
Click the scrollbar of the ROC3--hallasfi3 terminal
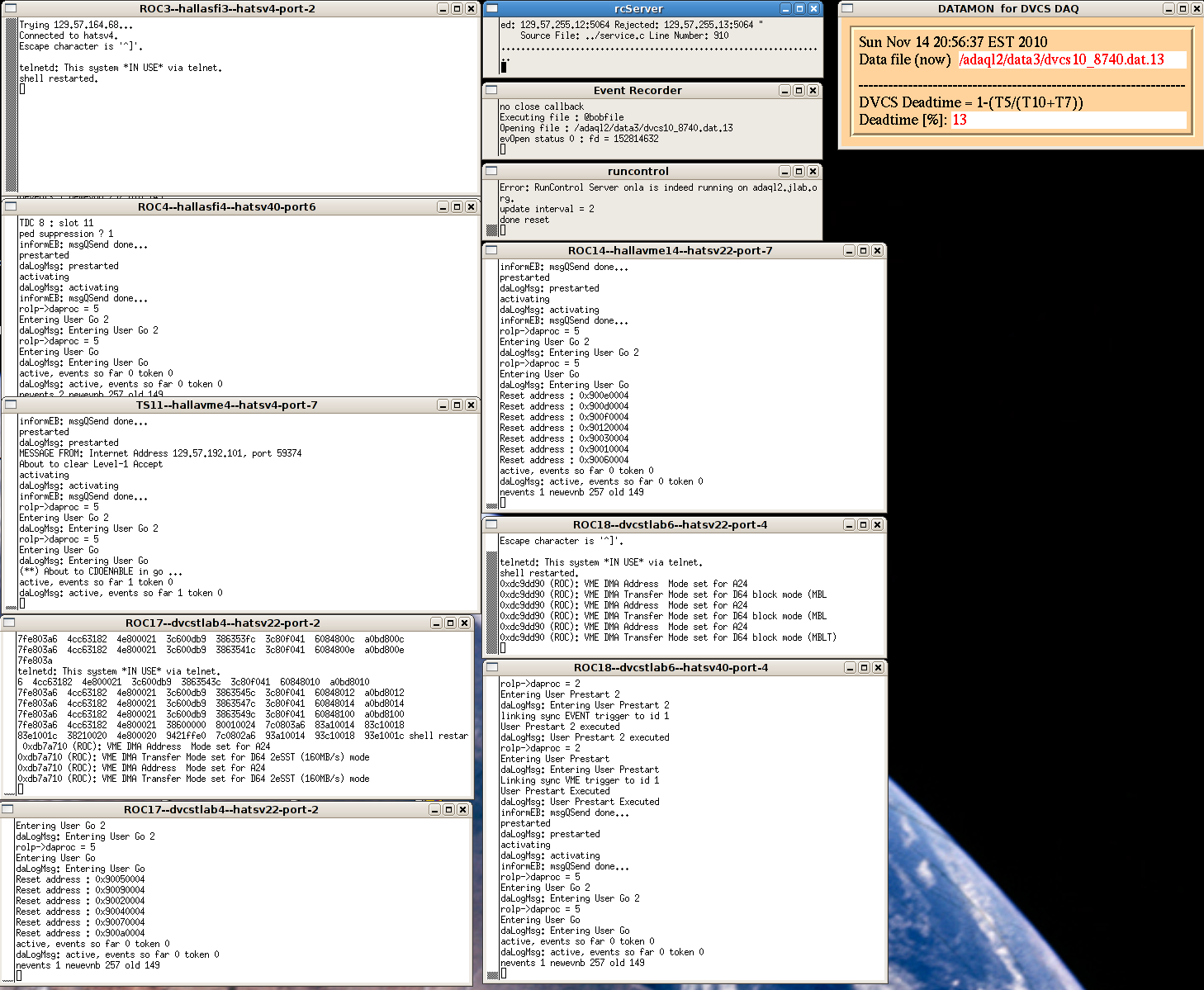11,105
